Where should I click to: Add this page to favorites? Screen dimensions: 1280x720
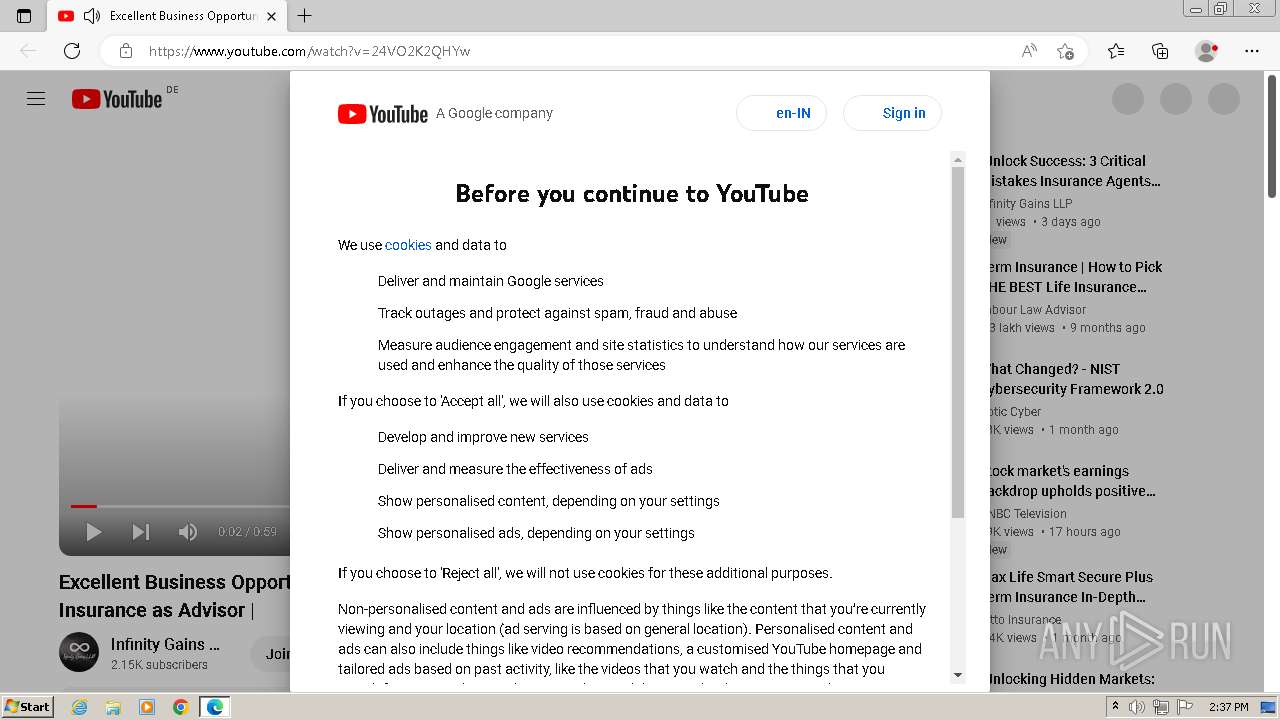pyautogui.click(x=1066, y=51)
